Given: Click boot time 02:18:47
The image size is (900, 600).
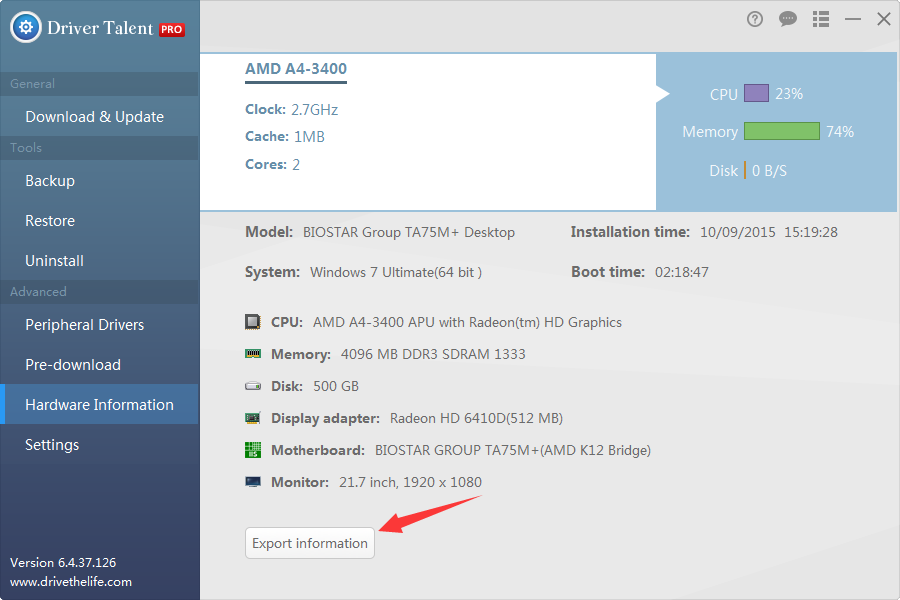Looking at the screenshot, I should coord(682,272).
